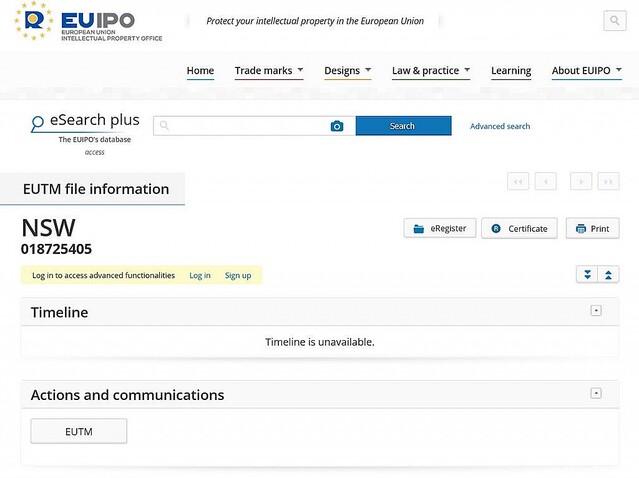Viewport: 639px width, 478px height.
Task: Expand the Designs dropdown menu
Action: 347,71
